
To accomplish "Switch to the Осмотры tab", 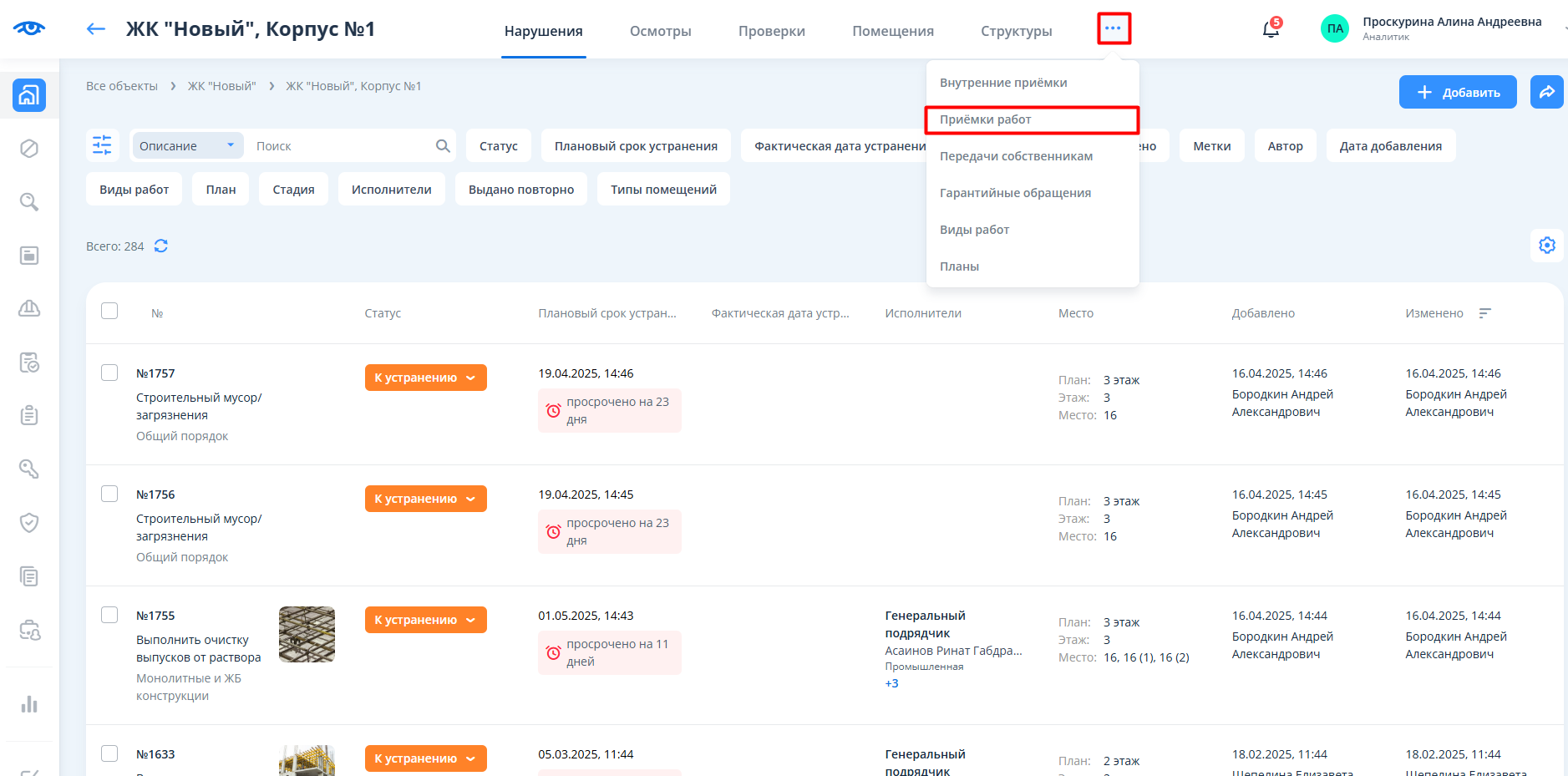I will (x=660, y=31).
